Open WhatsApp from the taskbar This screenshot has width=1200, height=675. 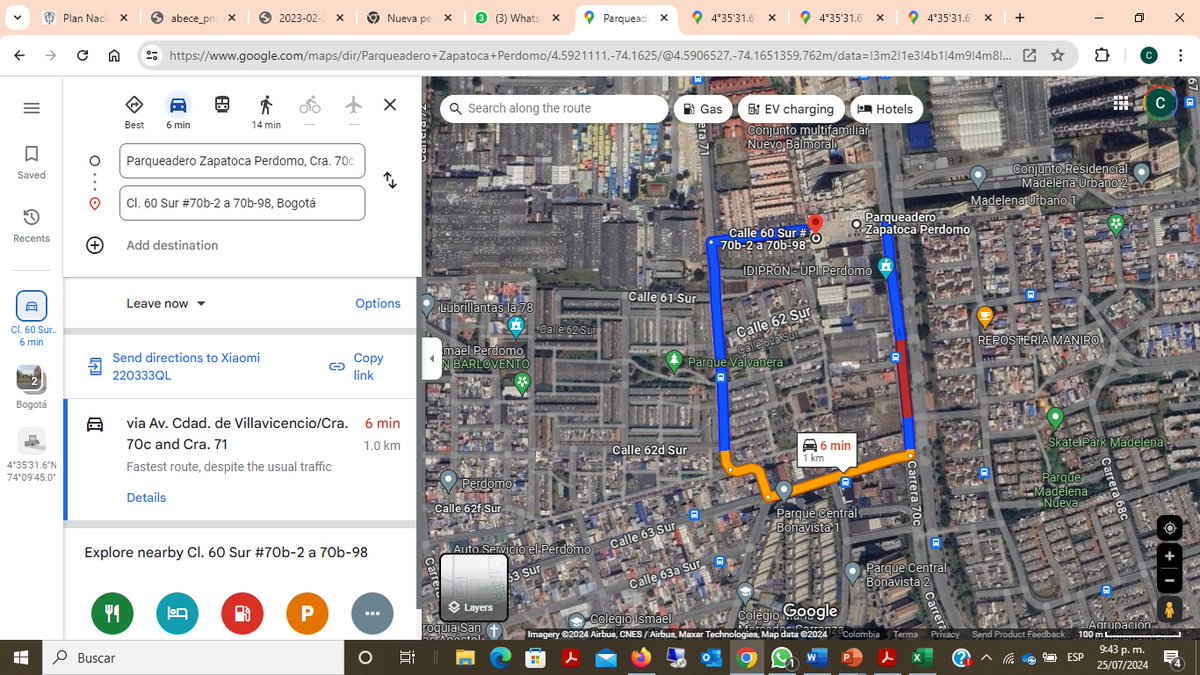[x=781, y=657]
